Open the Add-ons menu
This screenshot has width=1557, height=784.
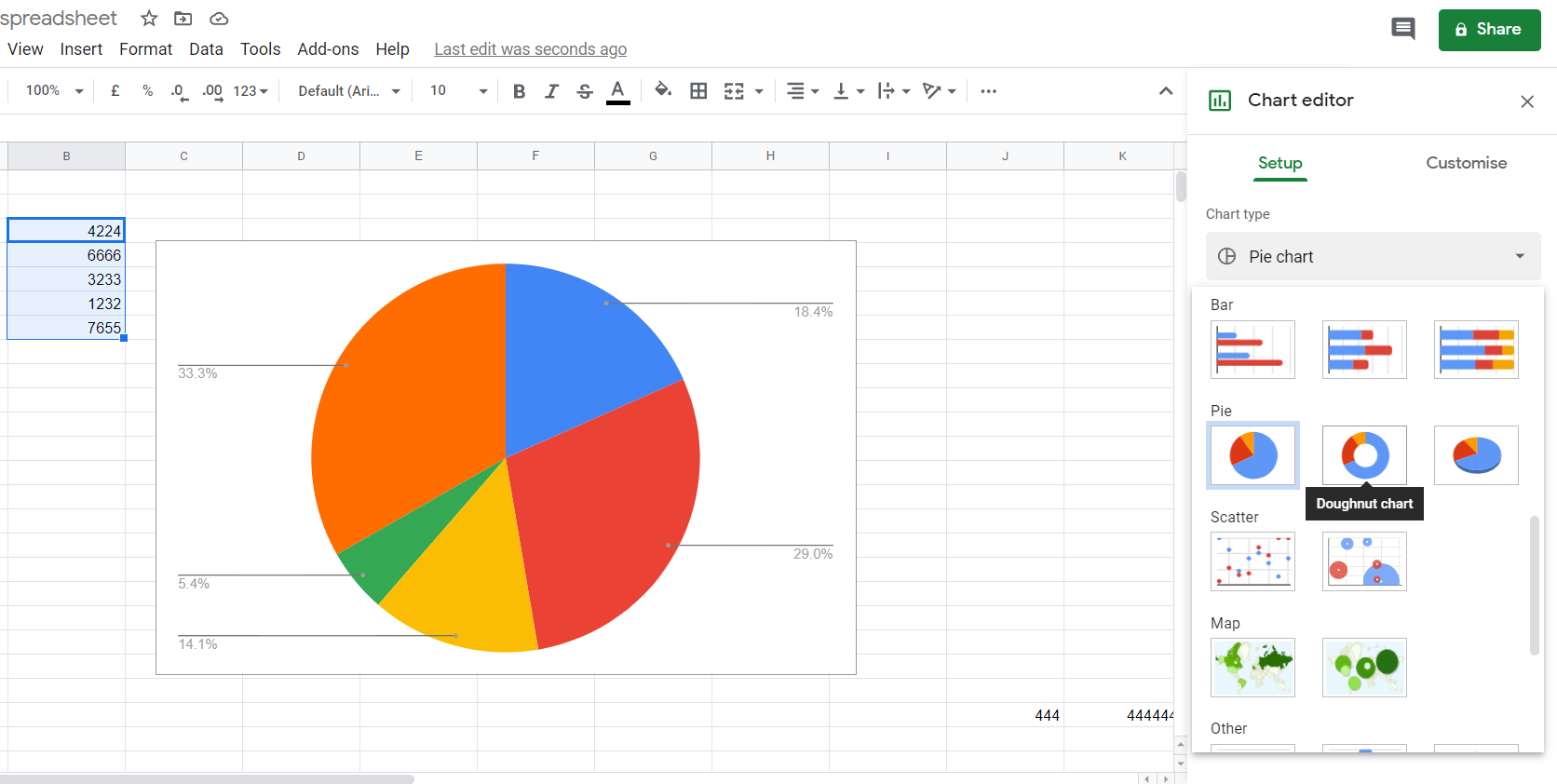[328, 49]
